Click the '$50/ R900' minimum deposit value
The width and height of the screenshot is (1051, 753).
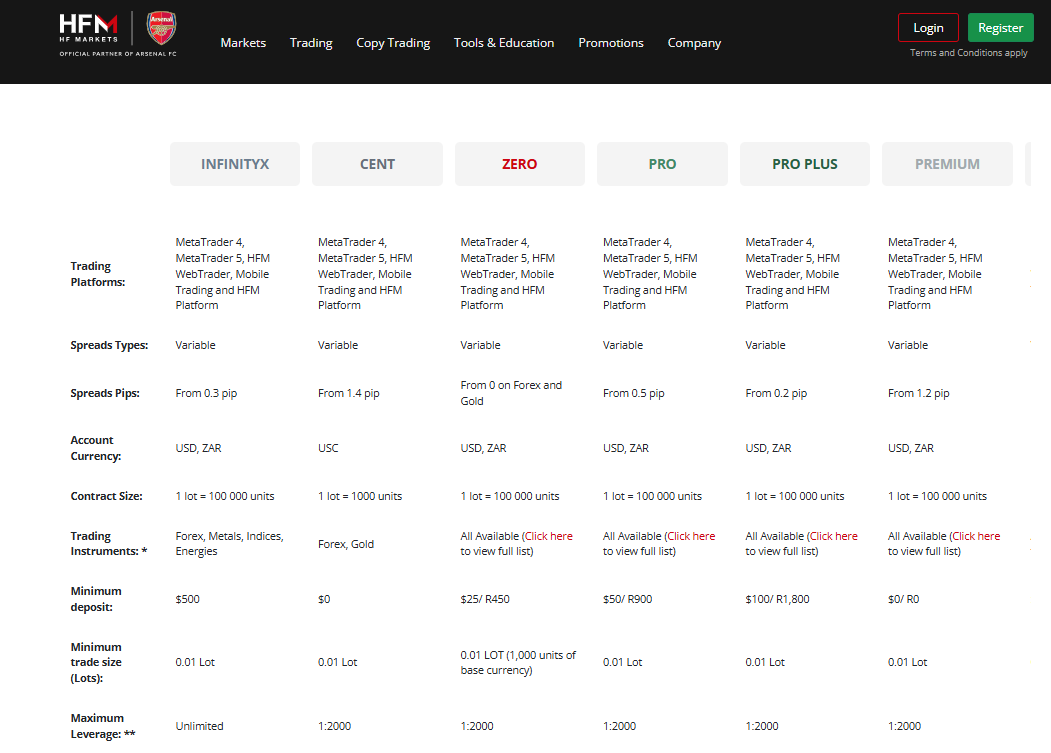627,599
